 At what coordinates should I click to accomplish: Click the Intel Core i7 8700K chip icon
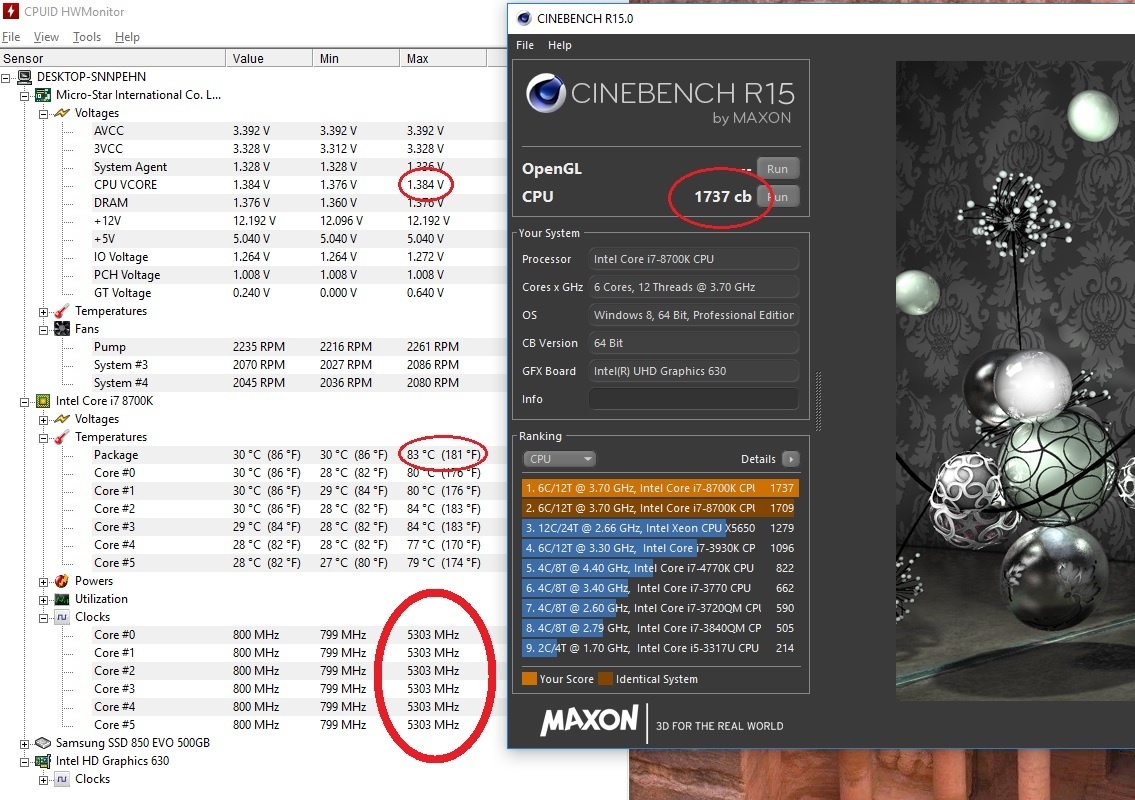[x=43, y=401]
